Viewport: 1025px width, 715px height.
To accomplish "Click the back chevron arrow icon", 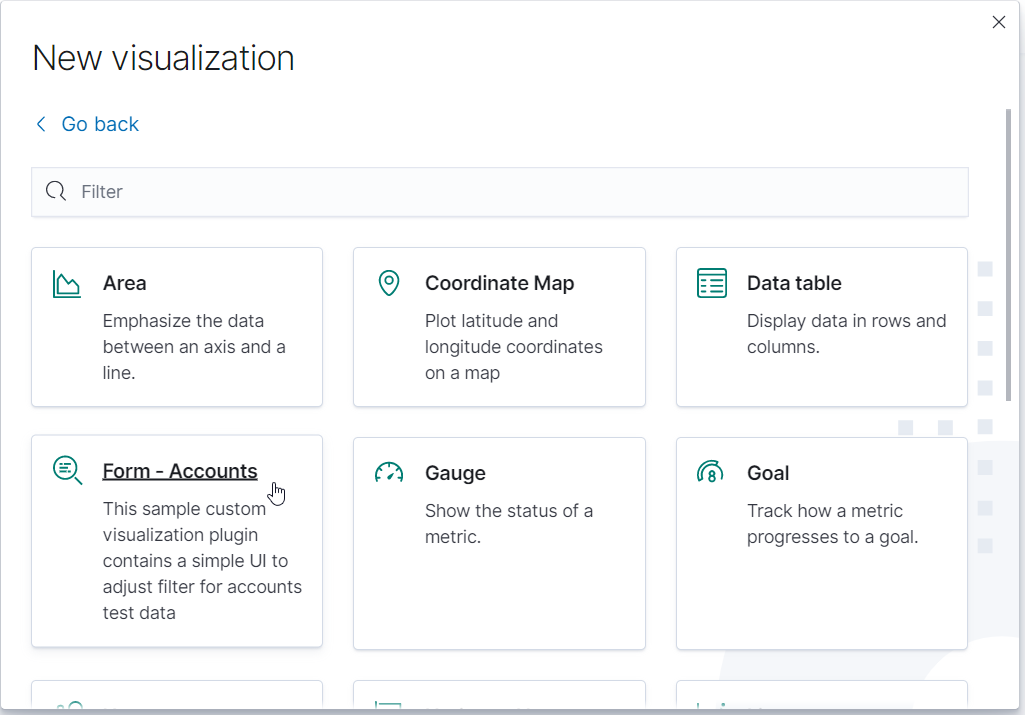I will coord(41,124).
